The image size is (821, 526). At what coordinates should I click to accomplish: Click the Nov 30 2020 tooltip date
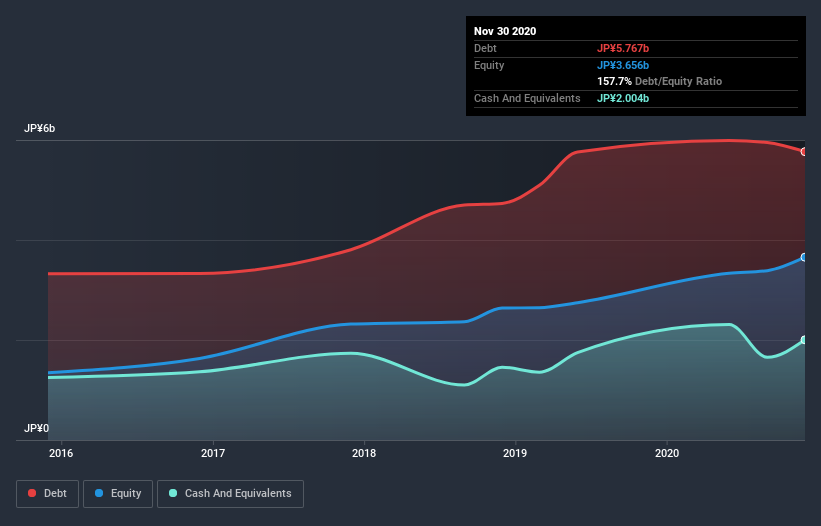click(505, 31)
